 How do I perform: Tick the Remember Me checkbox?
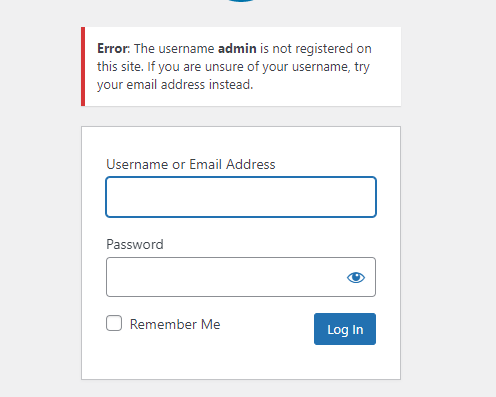pos(114,323)
